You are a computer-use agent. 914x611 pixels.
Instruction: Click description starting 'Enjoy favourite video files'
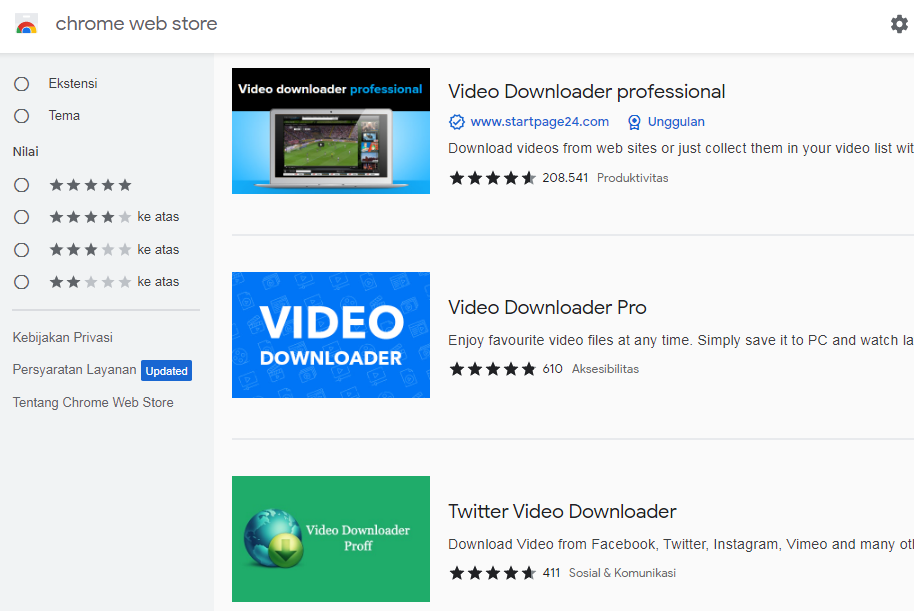681,340
